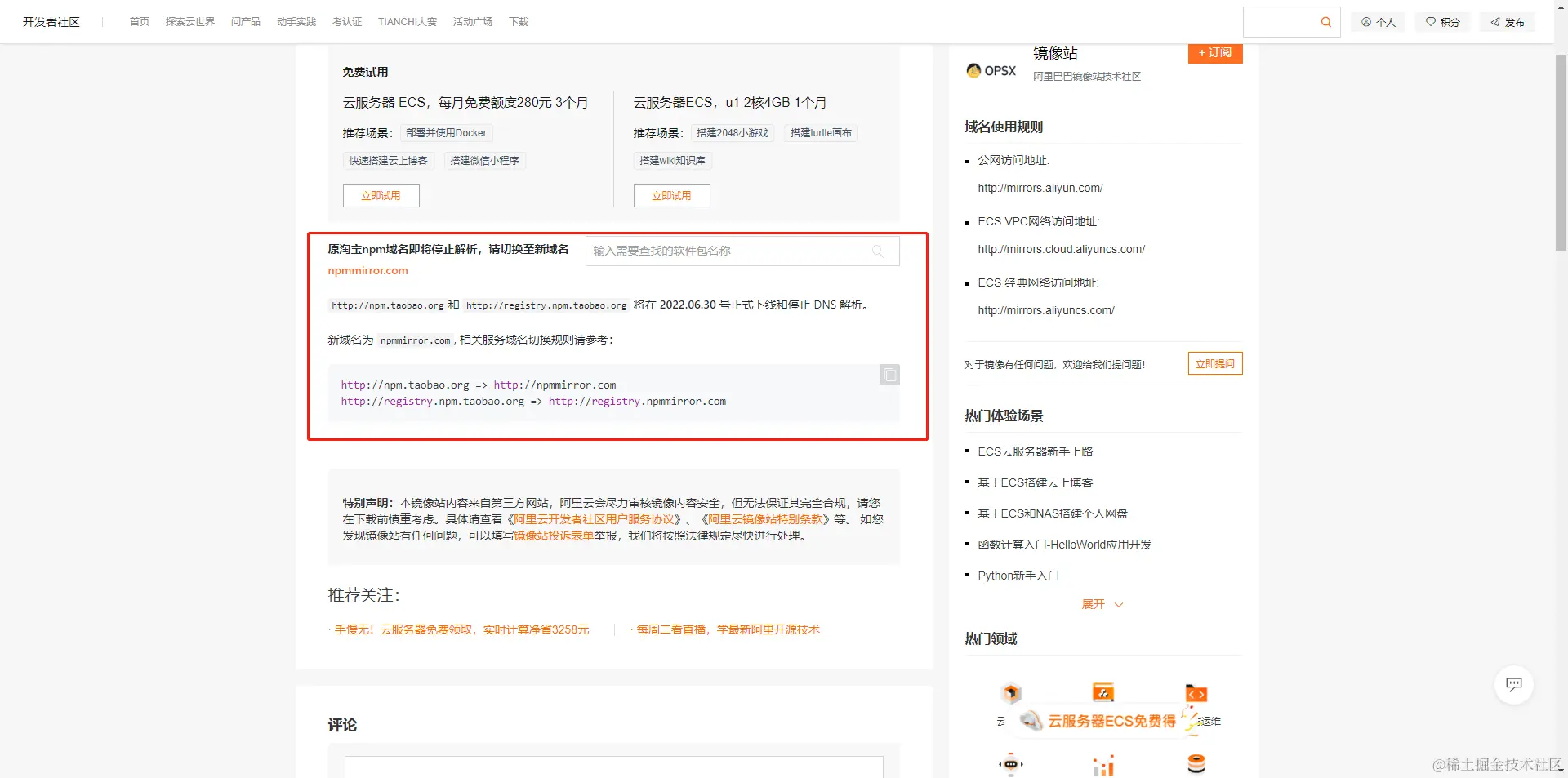Expand the 热门体验场景 list with 展开

tap(1102, 604)
